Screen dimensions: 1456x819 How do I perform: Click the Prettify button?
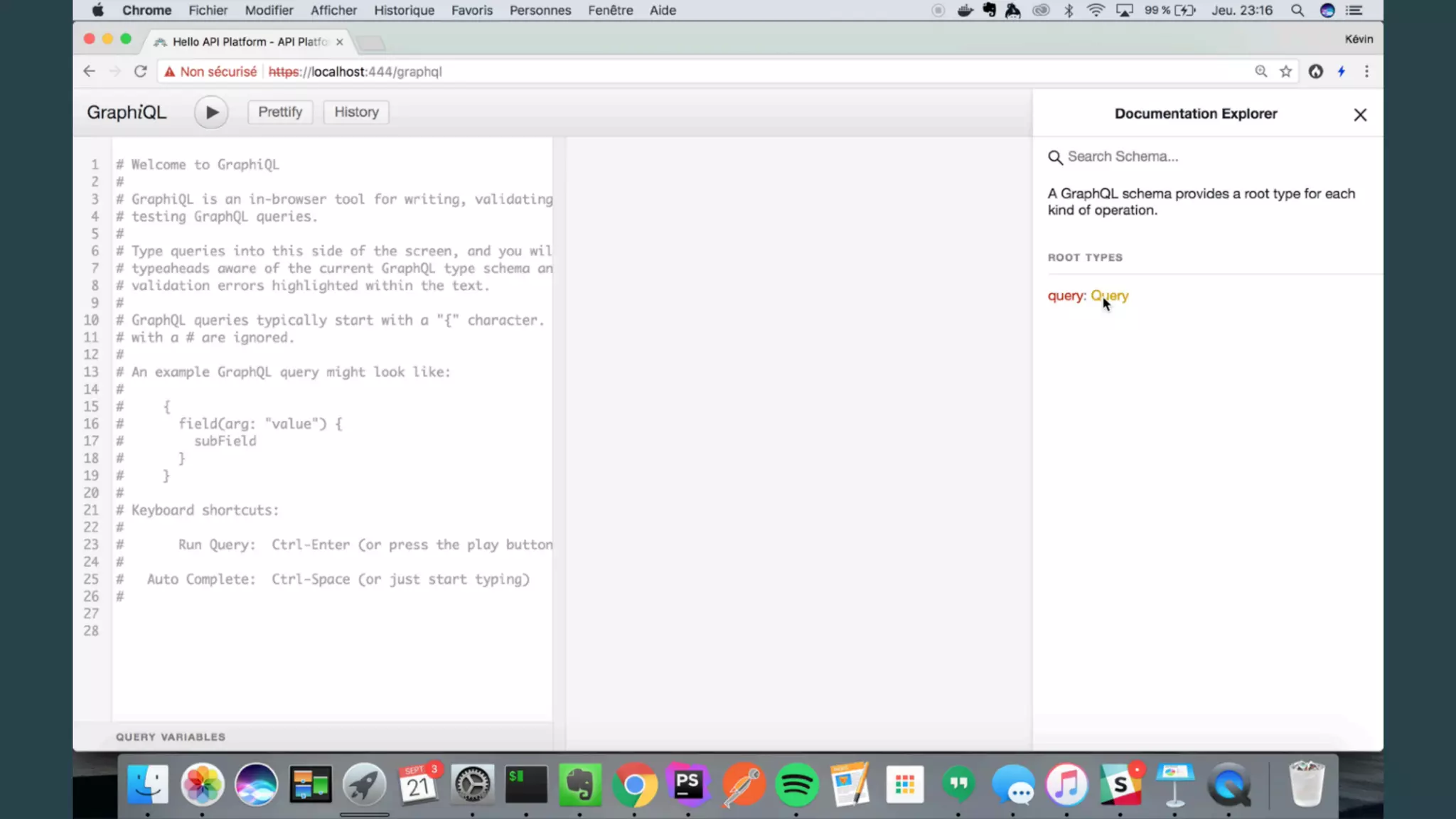click(x=280, y=112)
